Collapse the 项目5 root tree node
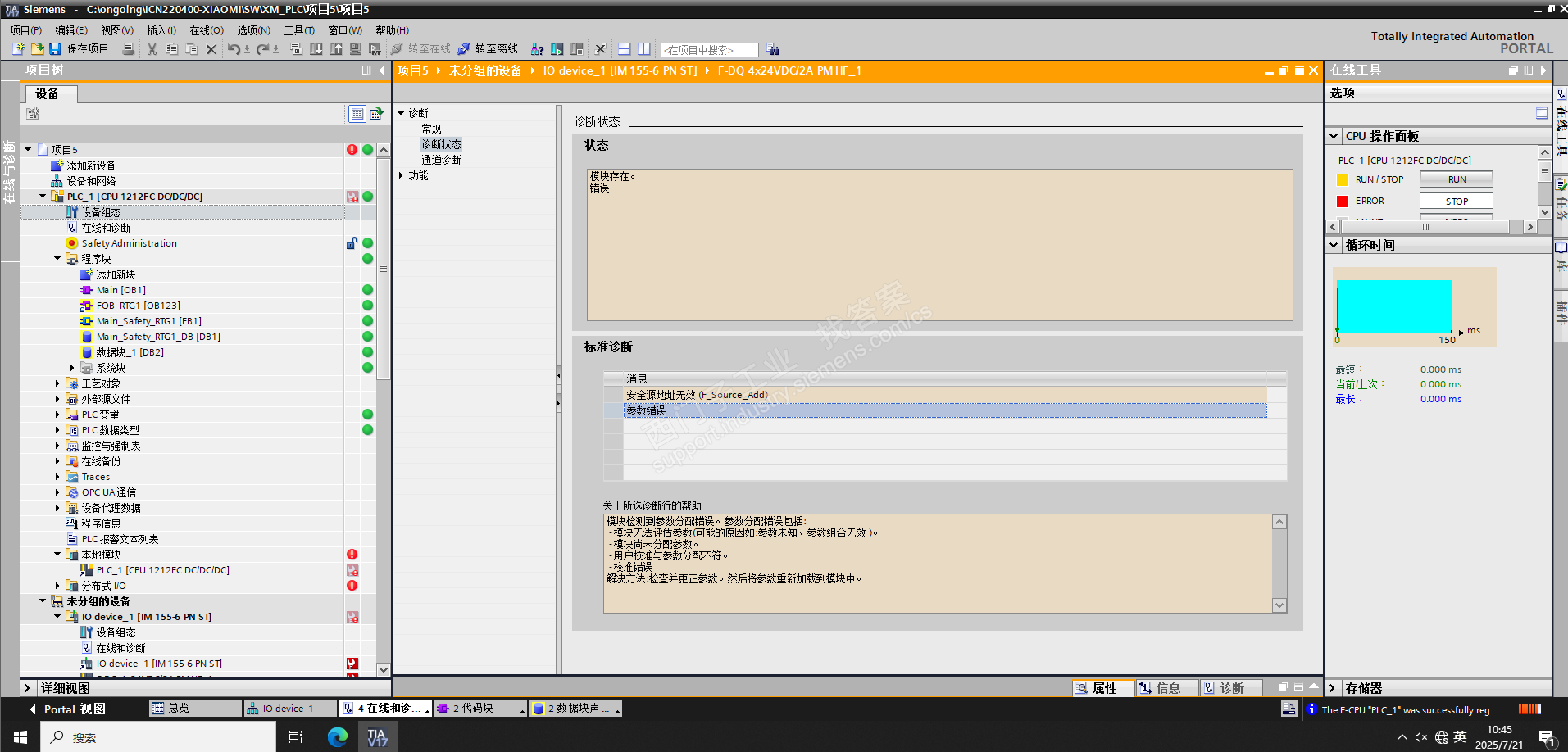Screen dimensions: 1568x752 pyautogui.click(x=29, y=149)
